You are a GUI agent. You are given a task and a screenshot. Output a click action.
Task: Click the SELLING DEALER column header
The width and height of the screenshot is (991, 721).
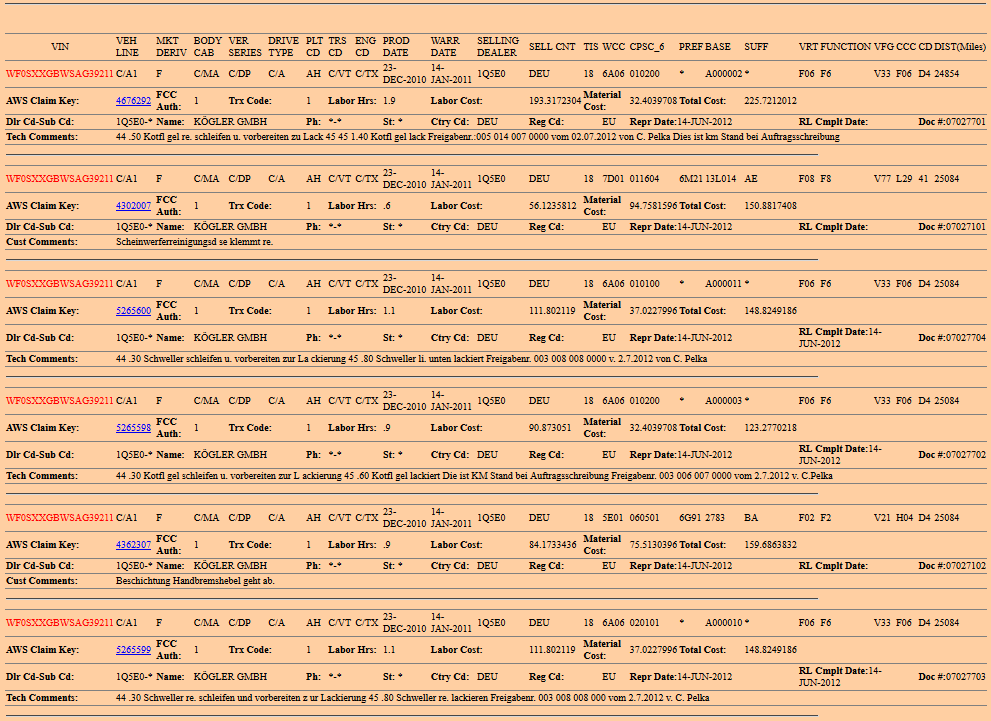coord(497,47)
